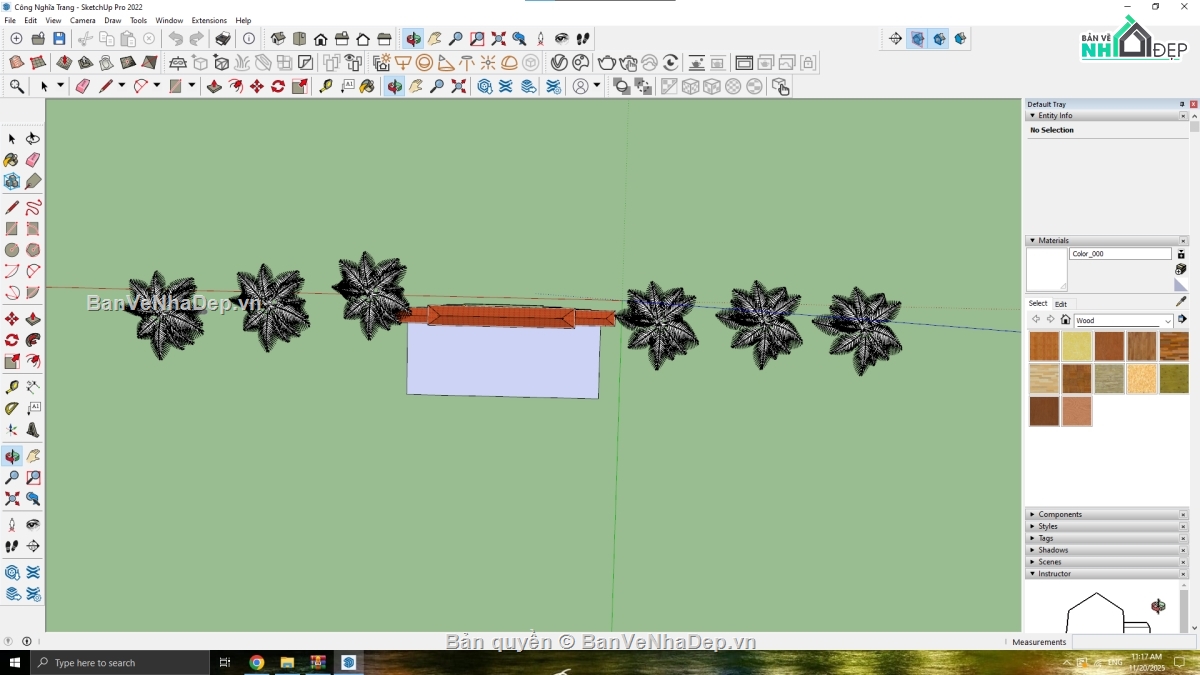Pick the Rotate tool in the third toolbar row

(x=278, y=87)
